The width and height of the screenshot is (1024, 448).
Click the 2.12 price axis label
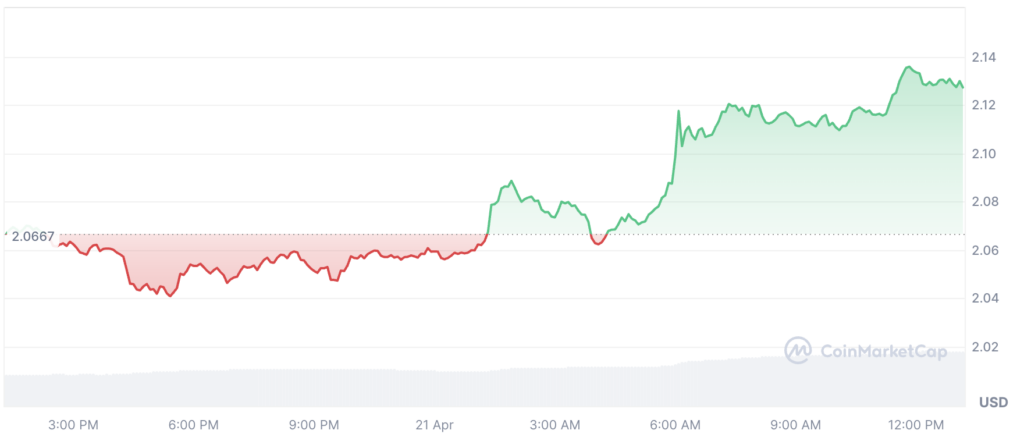tap(985, 105)
